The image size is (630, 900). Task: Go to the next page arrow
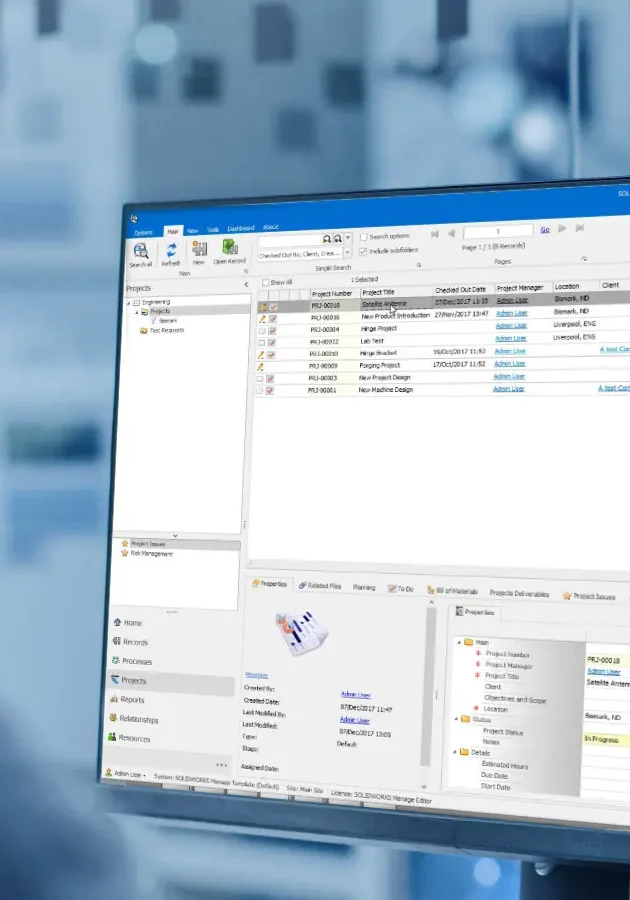click(x=562, y=228)
